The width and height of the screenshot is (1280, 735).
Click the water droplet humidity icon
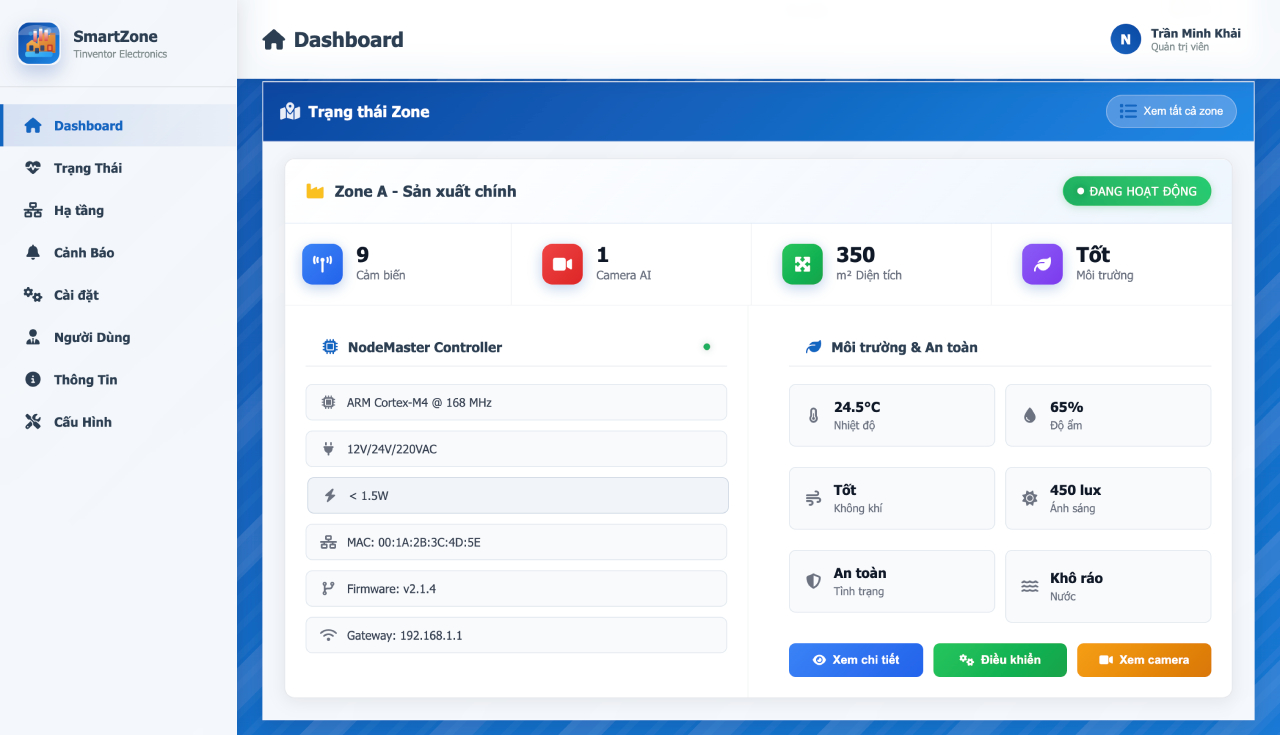1029,415
